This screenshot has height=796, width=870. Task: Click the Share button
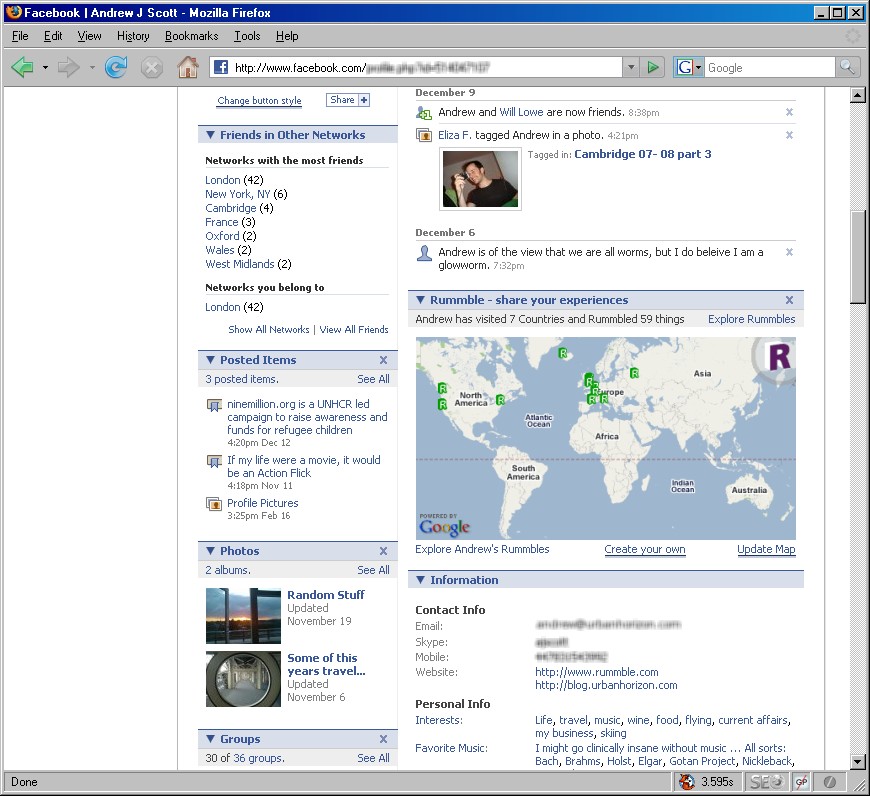(348, 100)
